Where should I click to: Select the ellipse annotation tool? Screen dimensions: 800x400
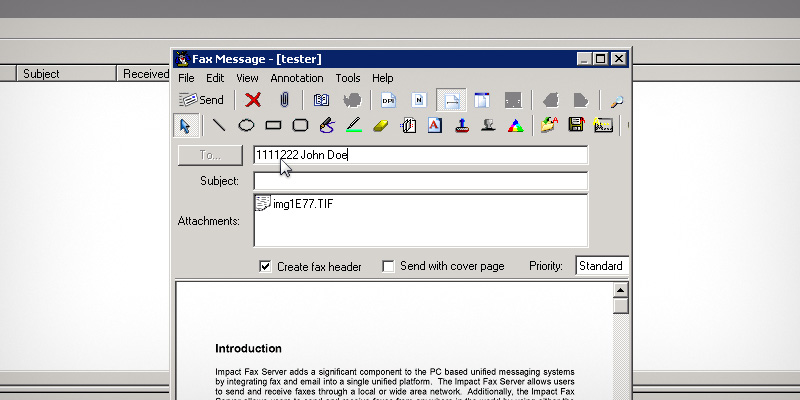(x=245, y=126)
